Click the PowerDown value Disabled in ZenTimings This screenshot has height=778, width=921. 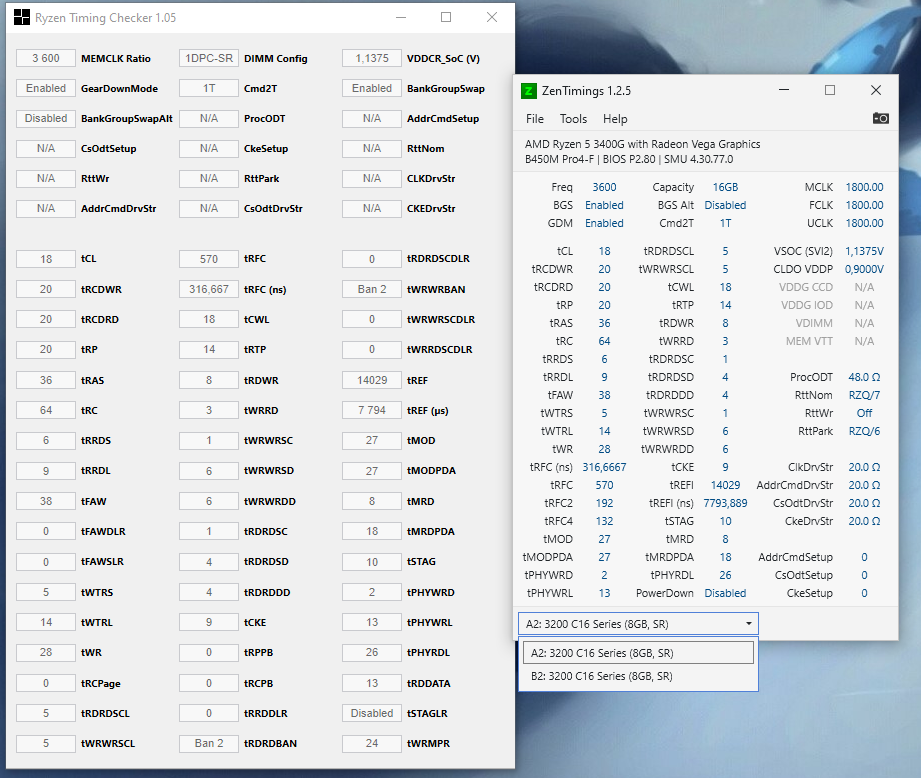(725, 593)
